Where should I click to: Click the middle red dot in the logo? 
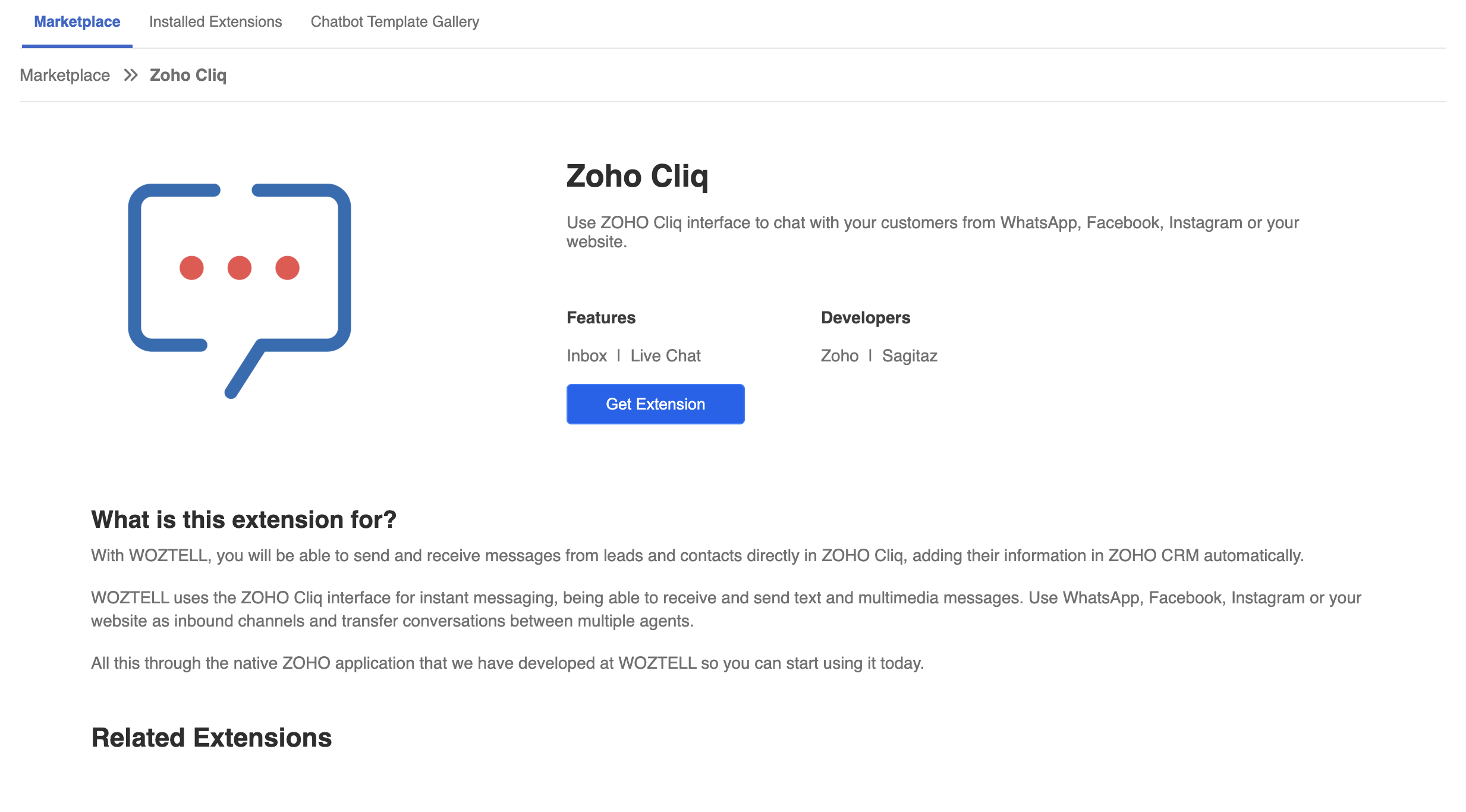[240, 268]
